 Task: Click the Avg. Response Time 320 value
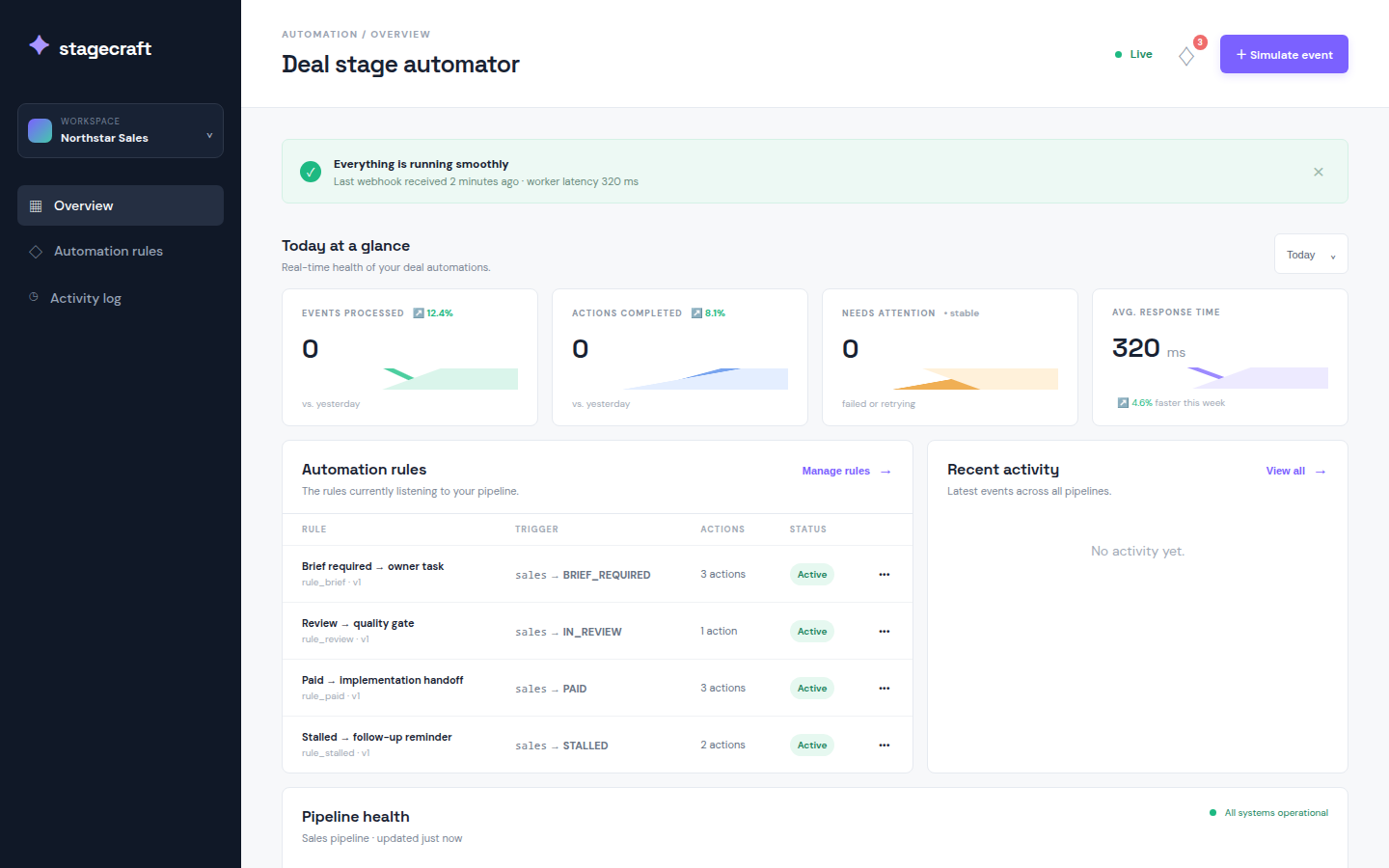[x=1135, y=347]
